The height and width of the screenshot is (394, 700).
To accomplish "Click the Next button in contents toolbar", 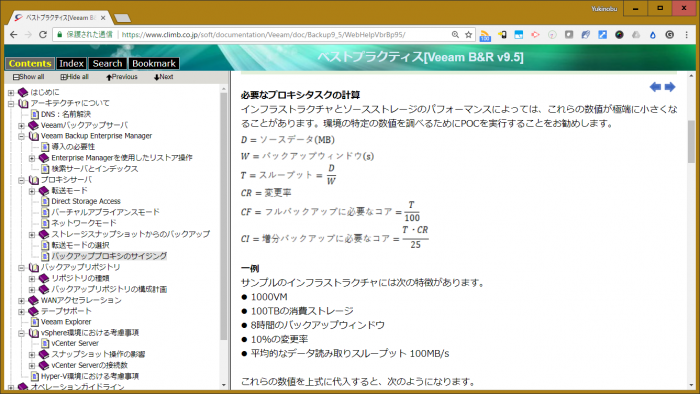I will pyautogui.click(x=163, y=77).
